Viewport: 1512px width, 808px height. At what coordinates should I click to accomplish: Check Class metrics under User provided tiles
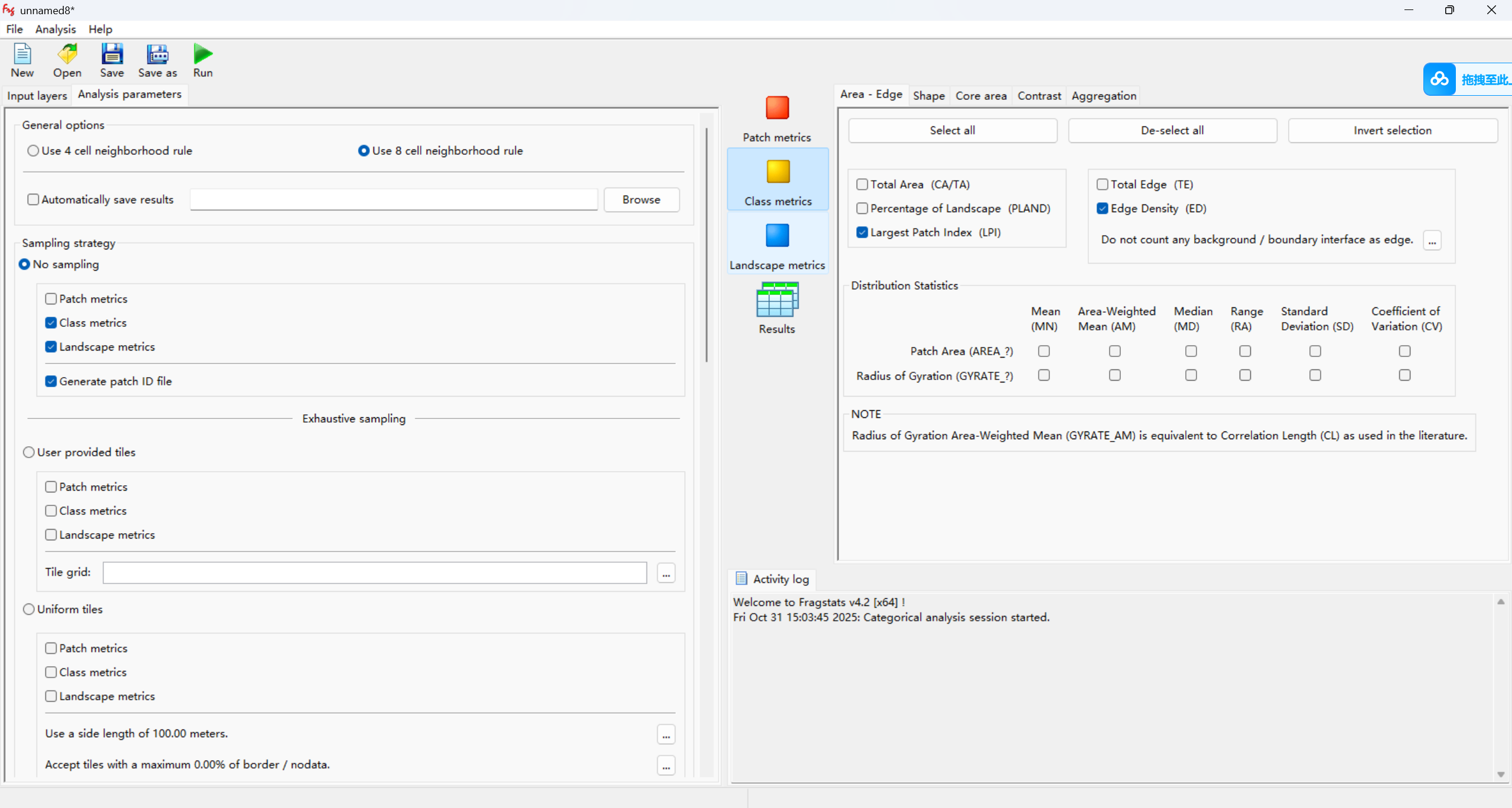pyautogui.click(x=51, y=511)
